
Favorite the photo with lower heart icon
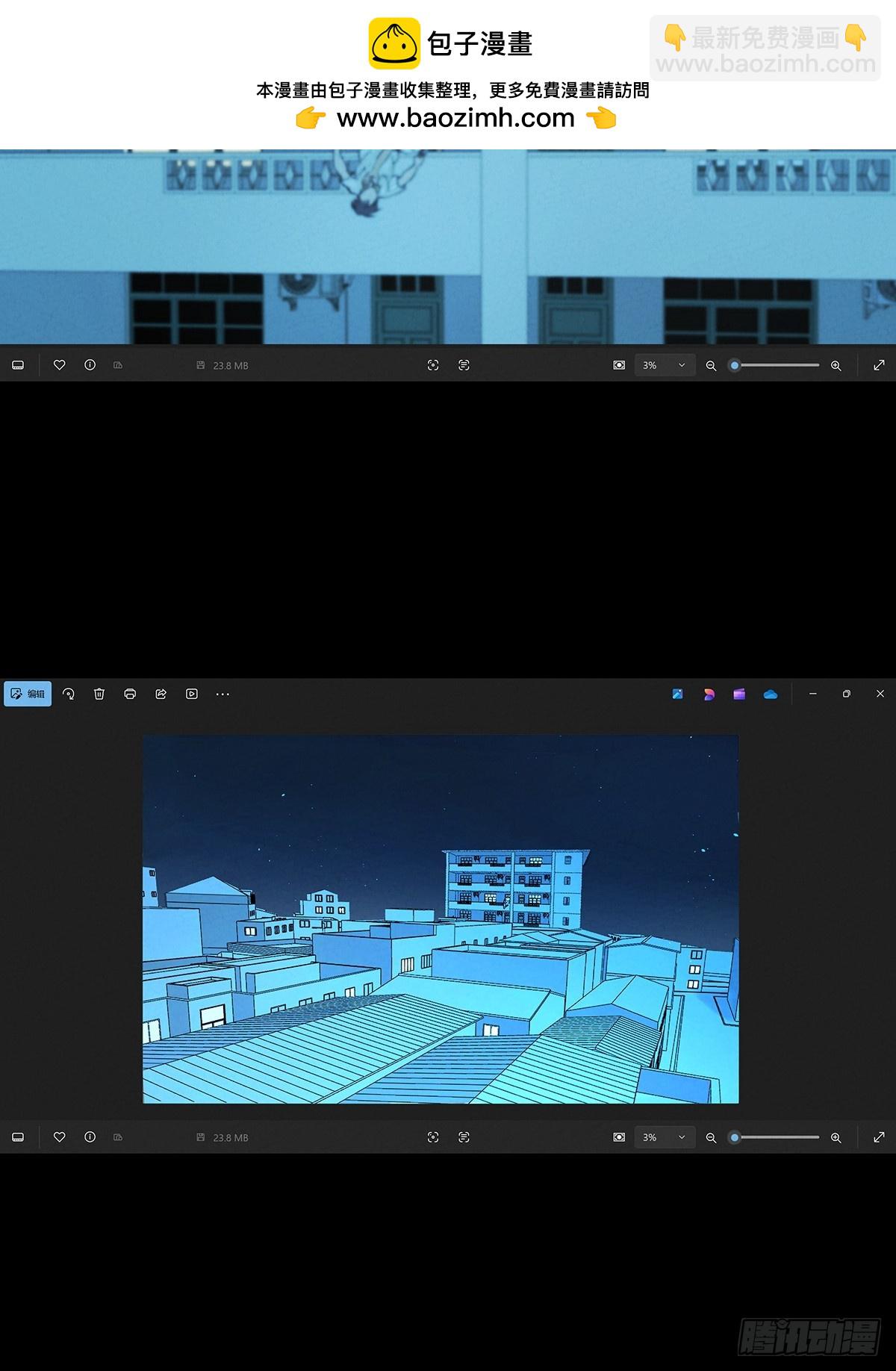click(60, 1137)
